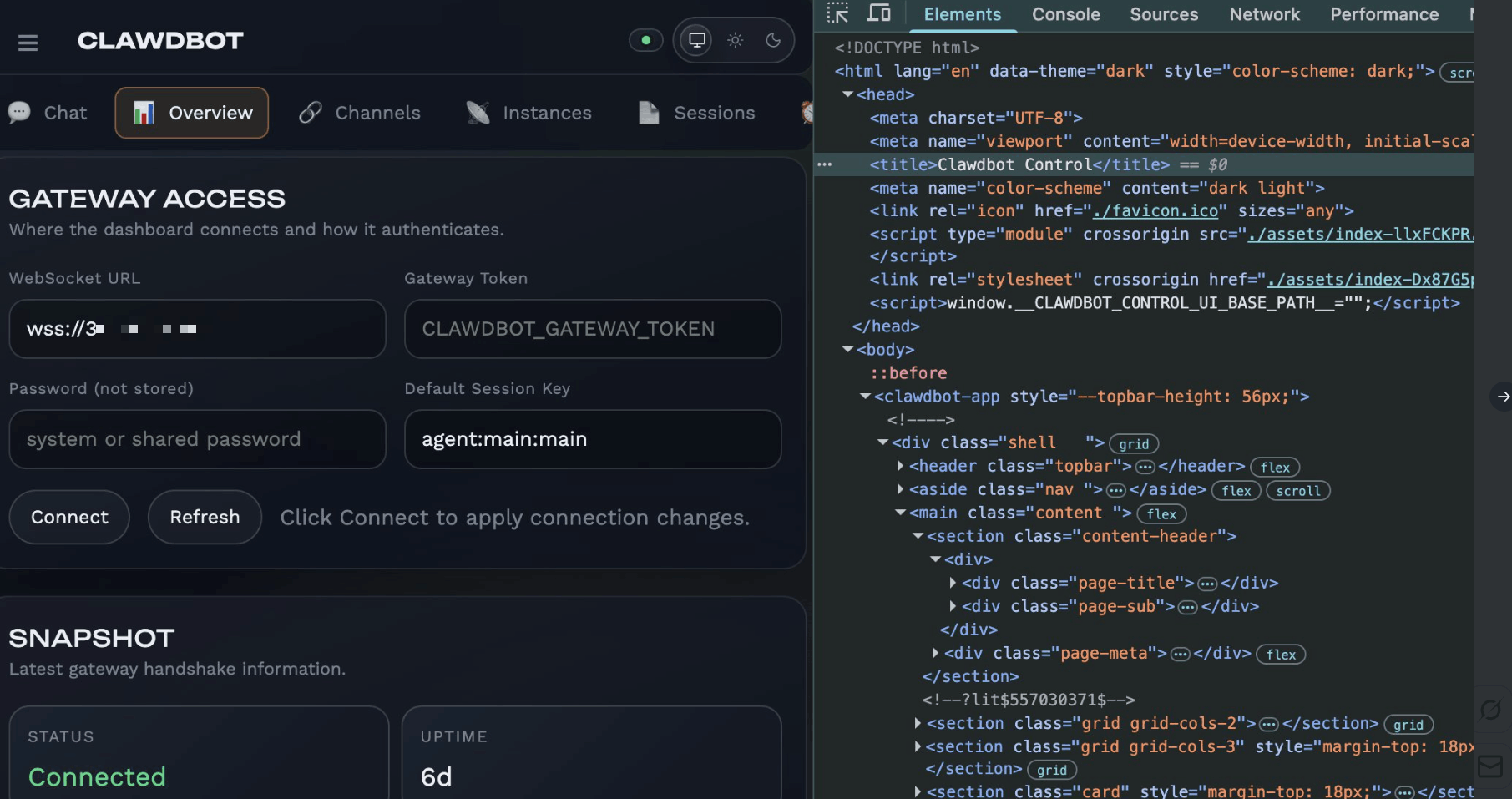Click the Gateway Token input field
1512x799 pixels.
(593, 329)
